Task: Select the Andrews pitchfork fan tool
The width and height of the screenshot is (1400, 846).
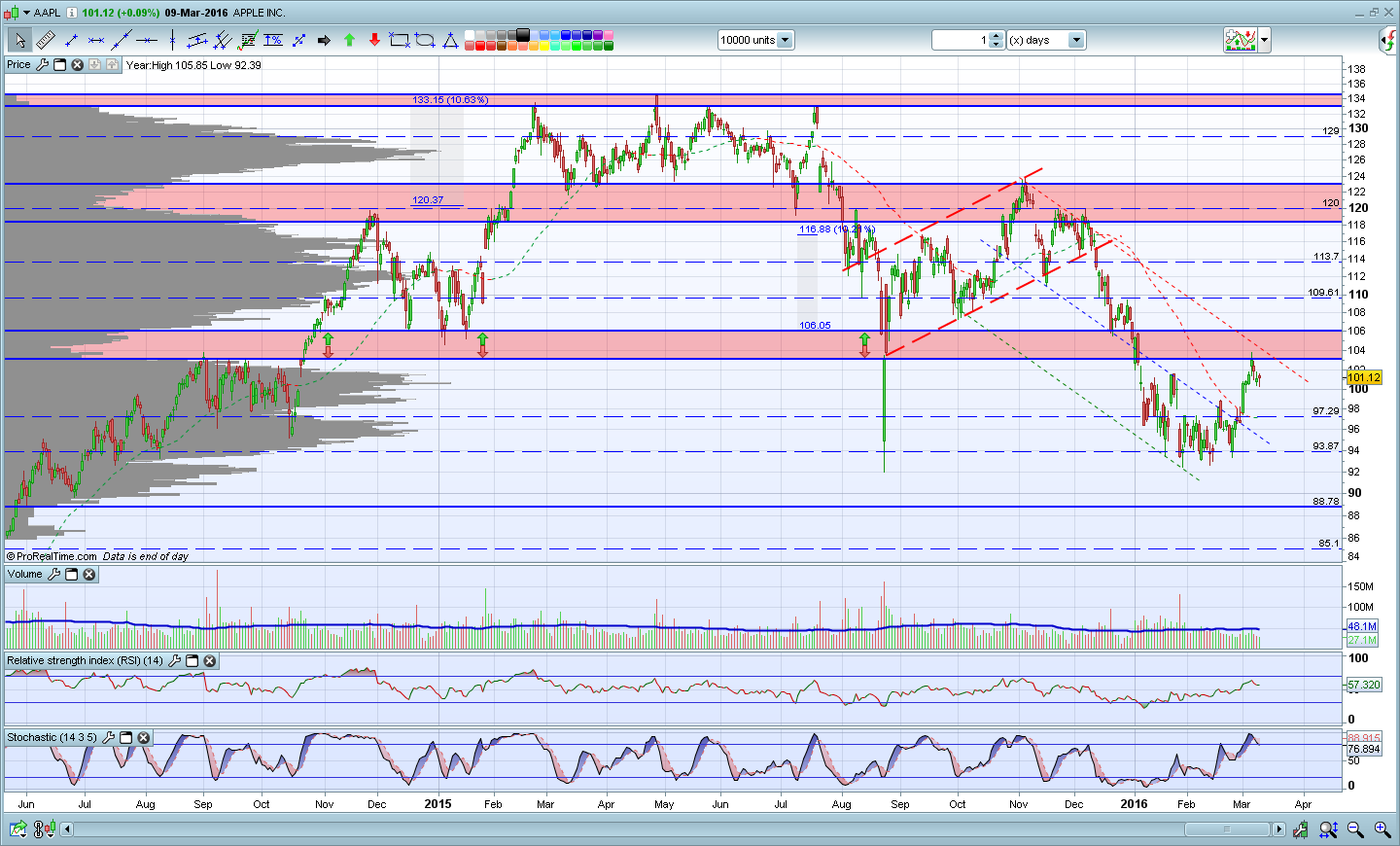Action: (x=223, y=40)
